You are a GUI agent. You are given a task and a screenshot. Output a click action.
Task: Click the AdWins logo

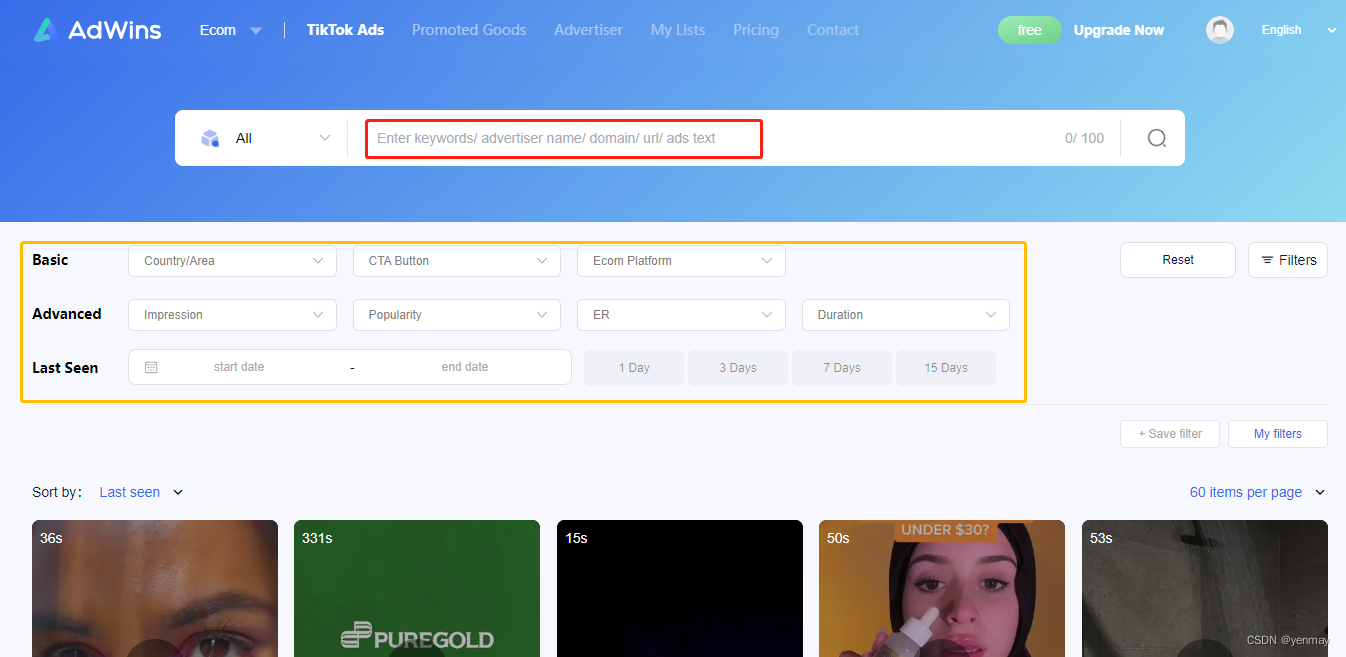point(97,30)
